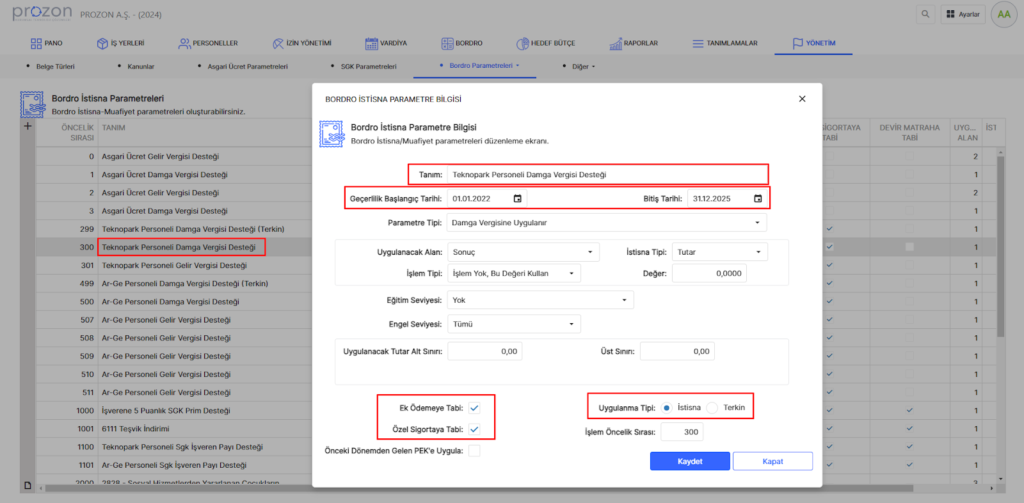
Task: Enable Önceki Dönemden Gelen PEK'e Uygula
Action: [474, 451]
